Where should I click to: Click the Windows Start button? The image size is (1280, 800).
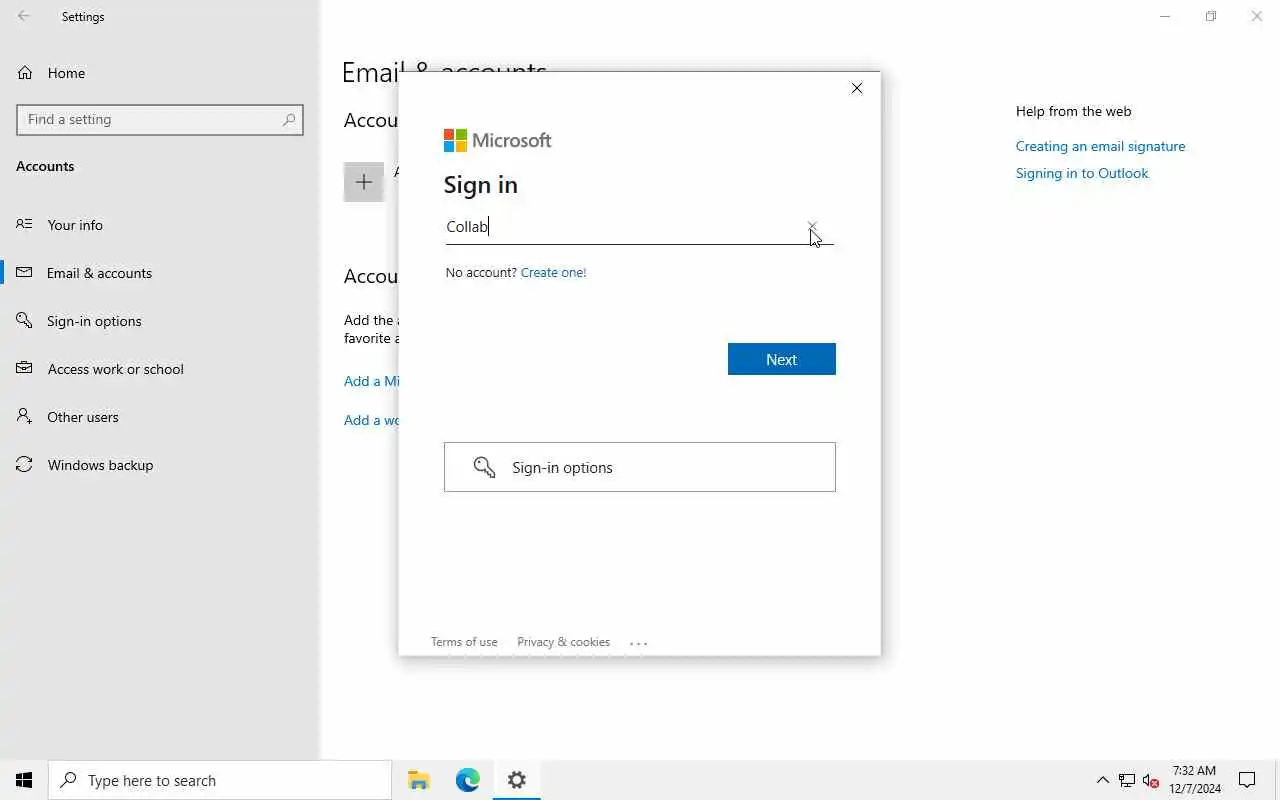coord(24,780)
